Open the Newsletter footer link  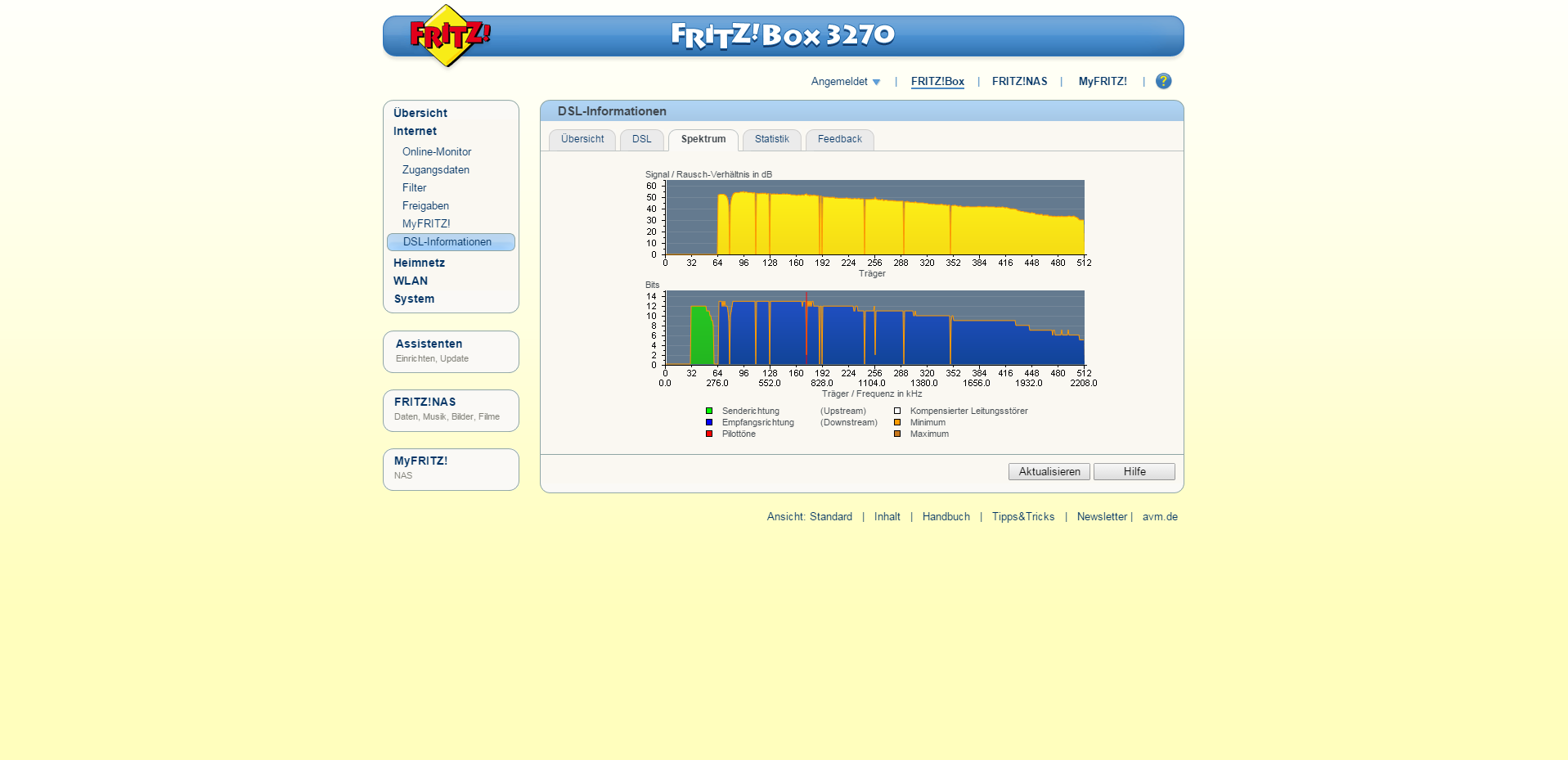[x=1102, y=517]
